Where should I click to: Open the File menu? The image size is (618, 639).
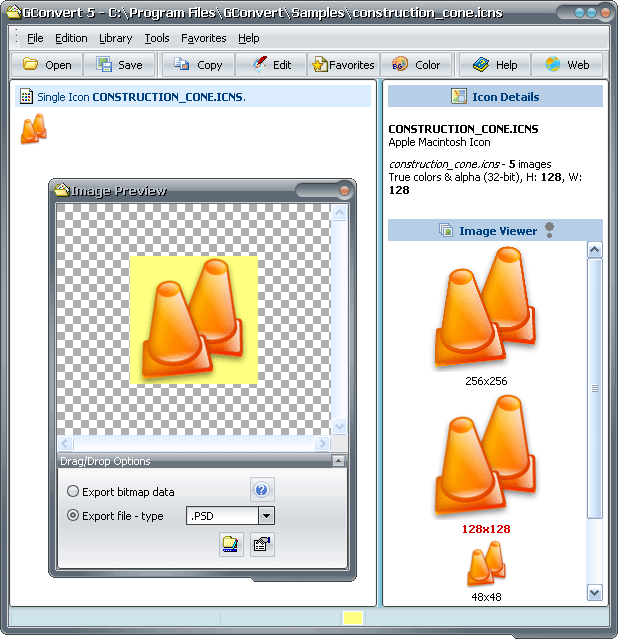[x=35, y=38]
